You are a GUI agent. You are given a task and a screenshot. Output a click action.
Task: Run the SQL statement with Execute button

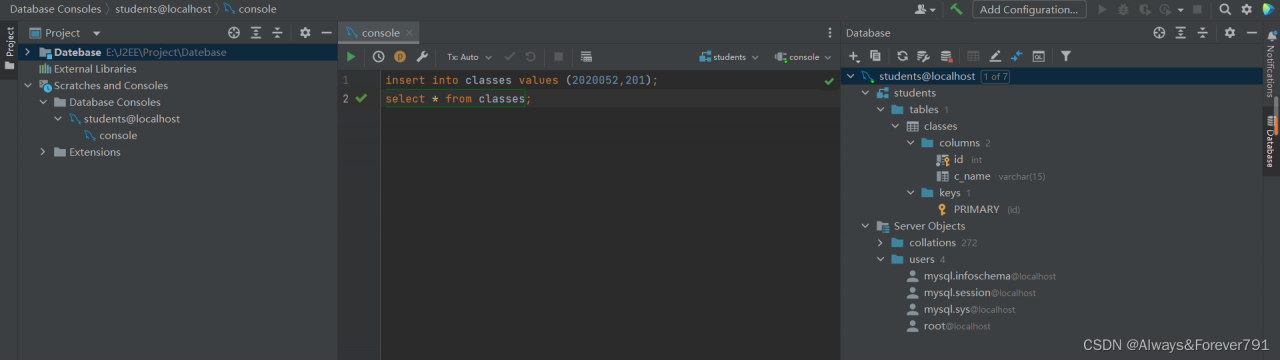(351, 57)
